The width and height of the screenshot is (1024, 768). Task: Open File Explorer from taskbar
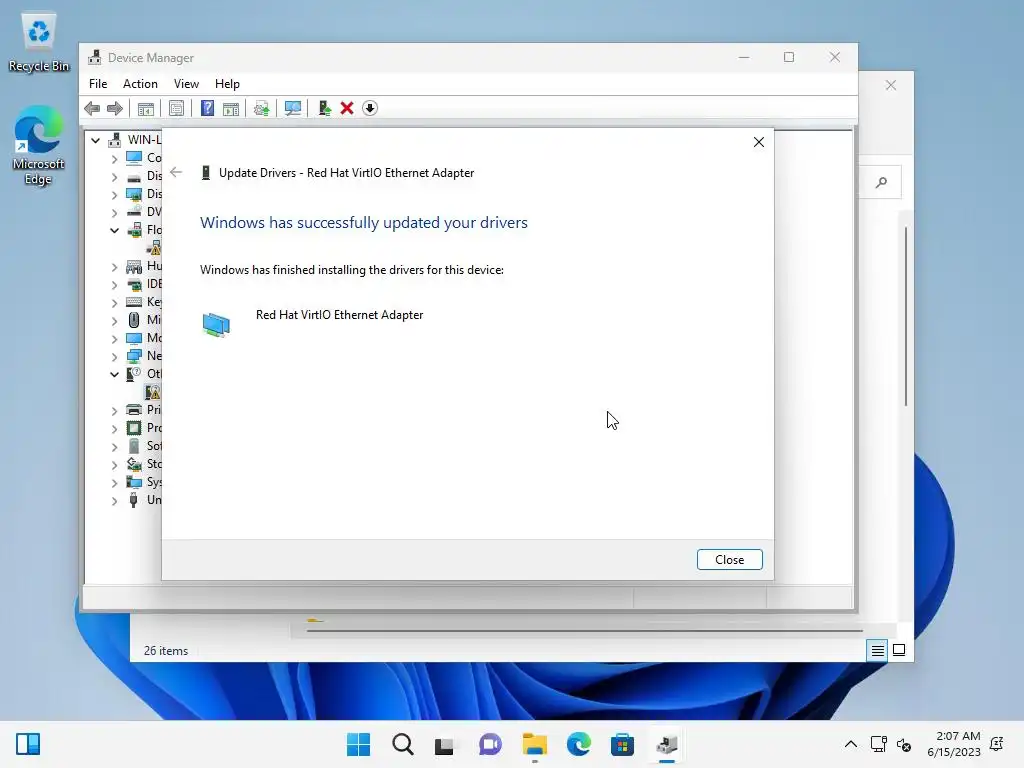tap(534, 744)
